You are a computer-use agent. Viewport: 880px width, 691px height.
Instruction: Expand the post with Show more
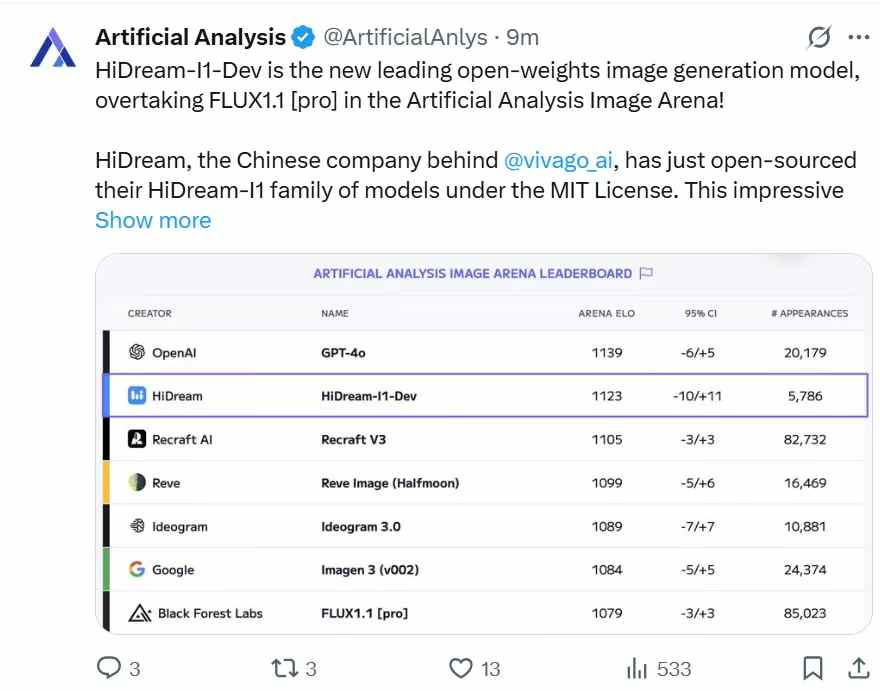153,220
